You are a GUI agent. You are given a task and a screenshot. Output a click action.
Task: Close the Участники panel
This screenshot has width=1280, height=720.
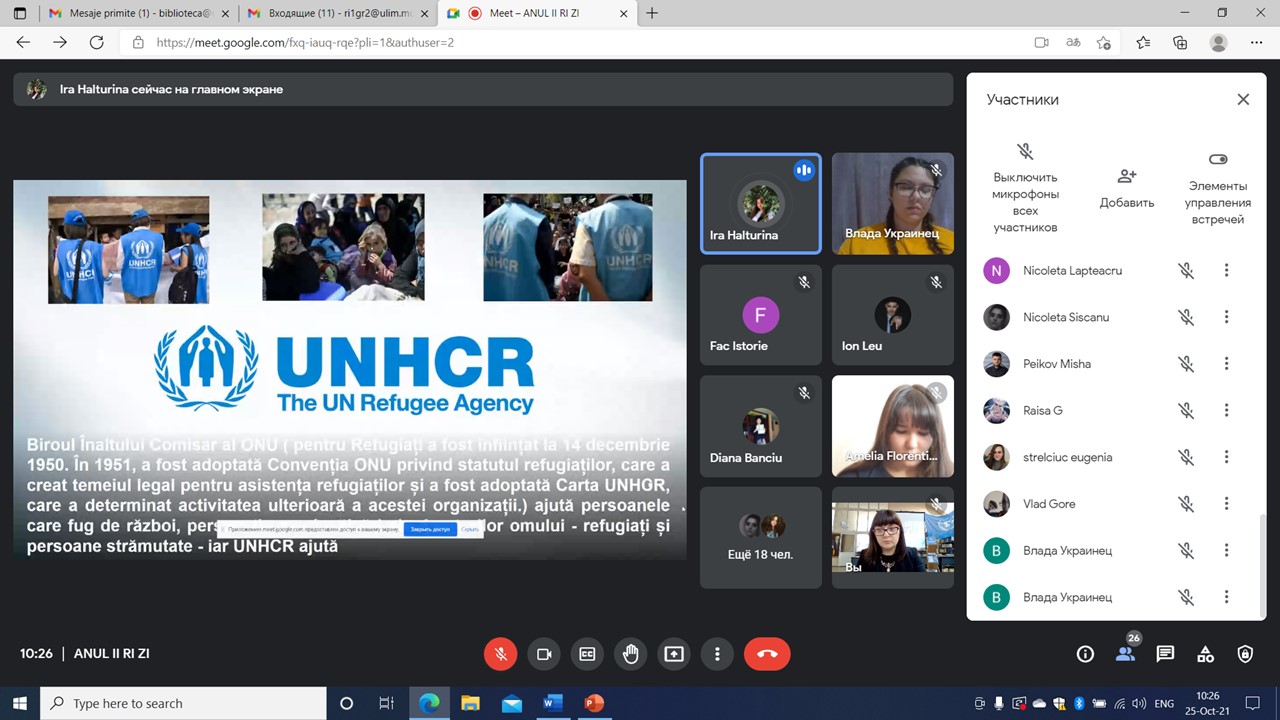pyautogui.click(x=1243, y=99)
